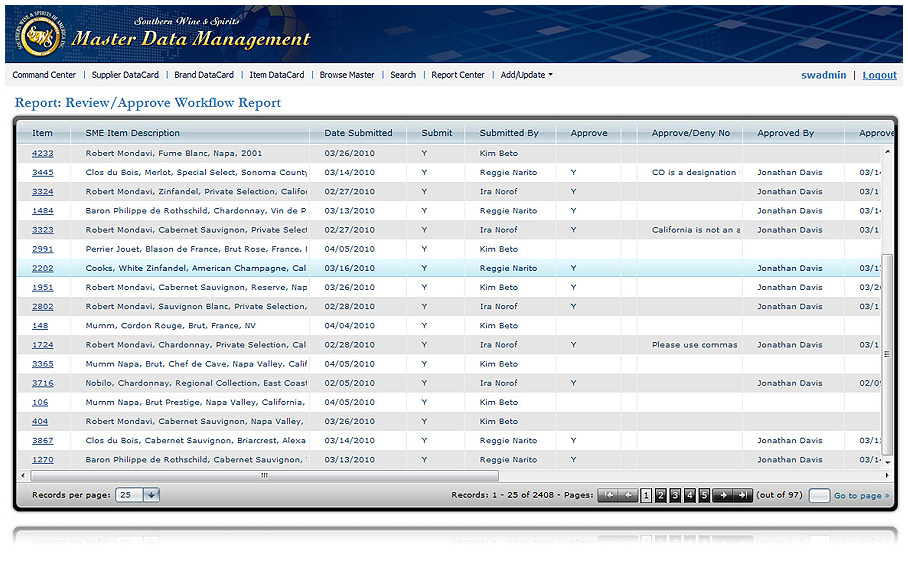Click Go to page link

pyautogui.click(x=861, y=496)
